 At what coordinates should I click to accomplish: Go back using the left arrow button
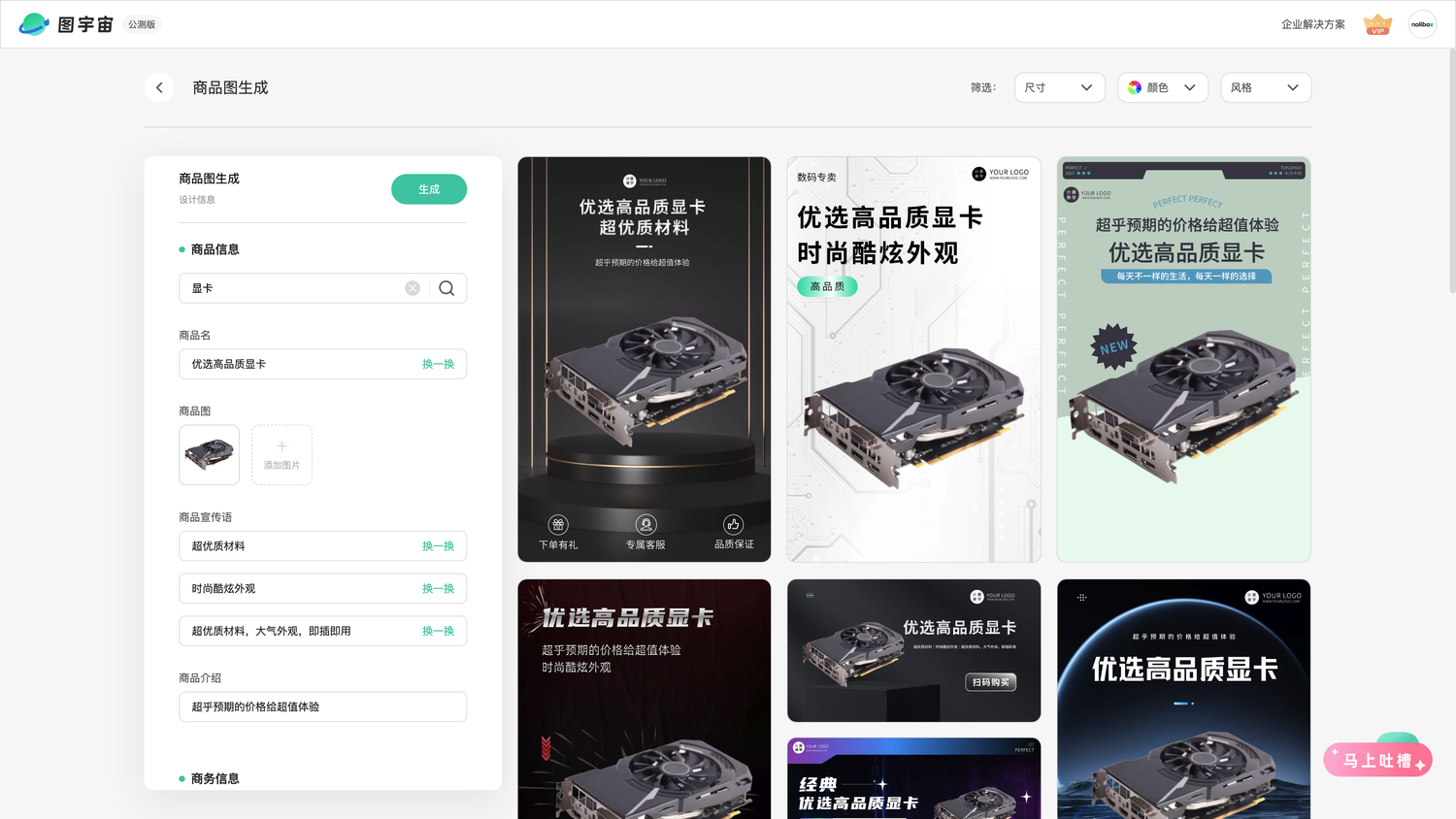click(159, 87)
